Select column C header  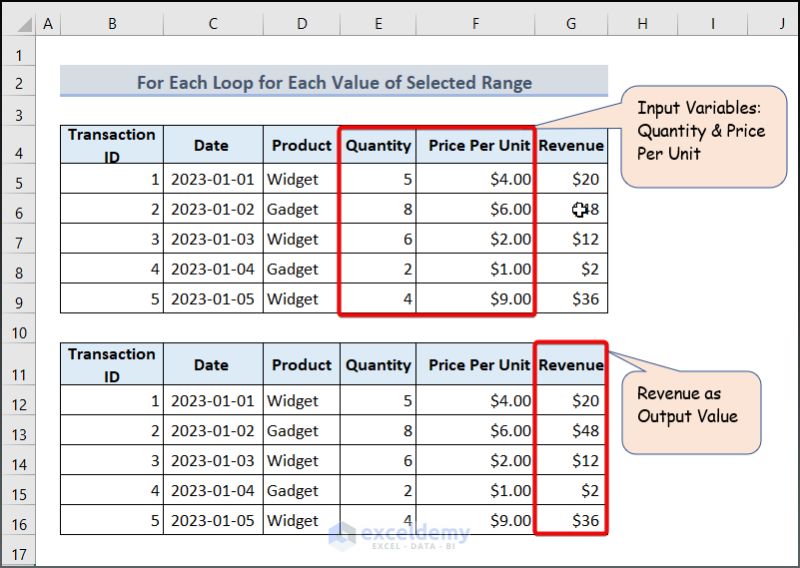213,23
